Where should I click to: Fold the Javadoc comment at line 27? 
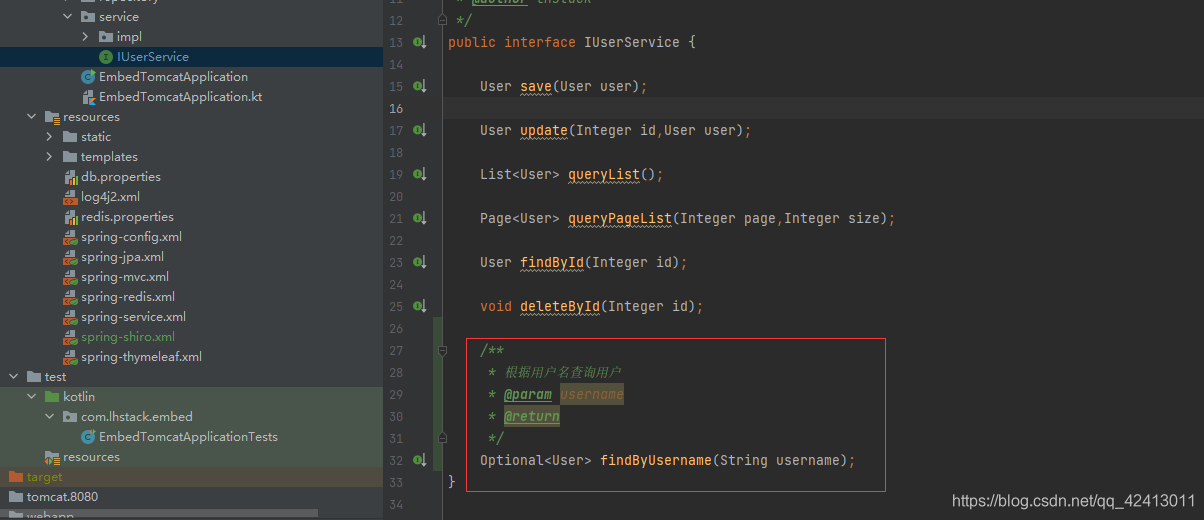[x=441, y=350]
